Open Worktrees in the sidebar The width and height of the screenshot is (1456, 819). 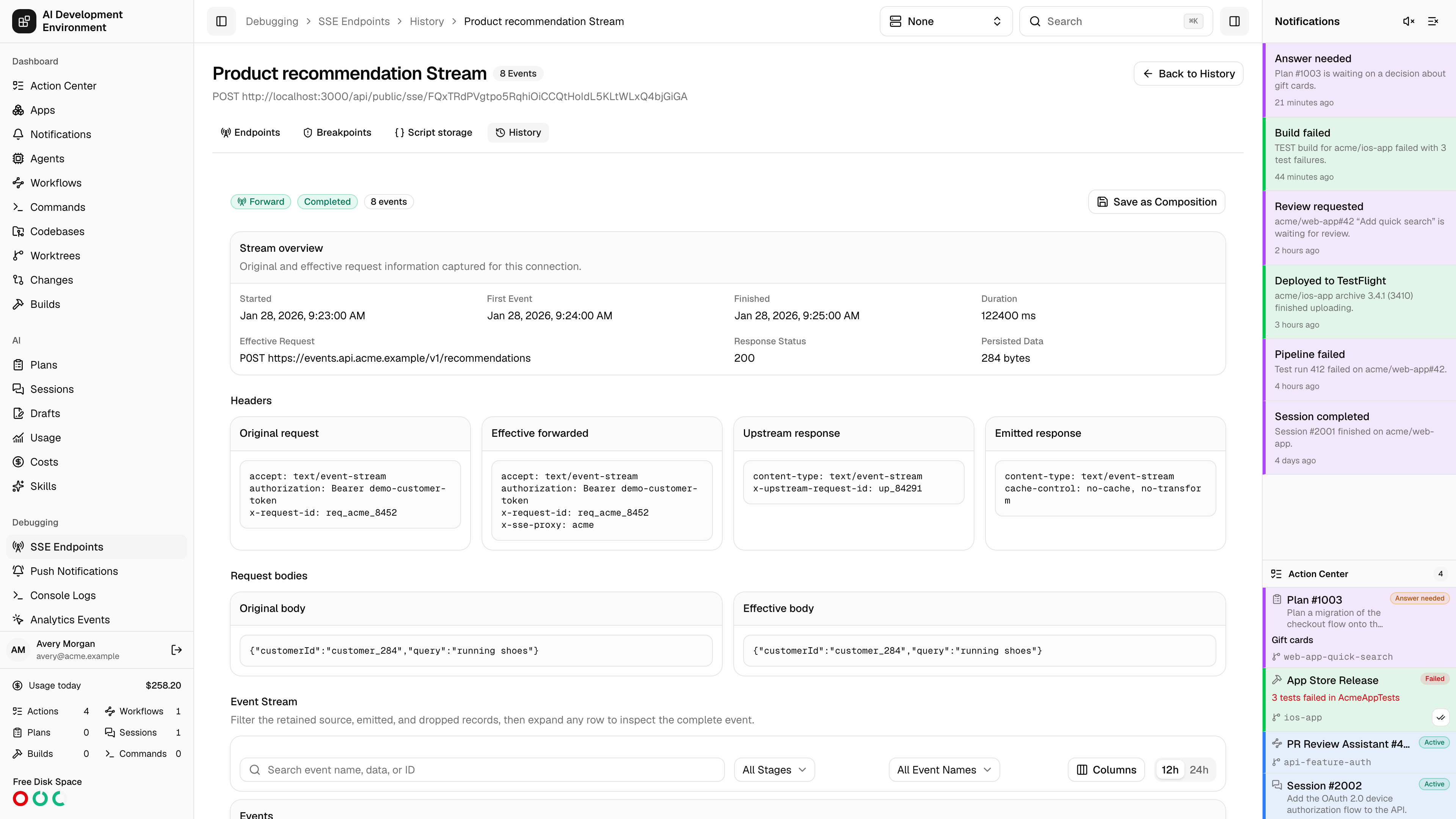pos(97,256)
